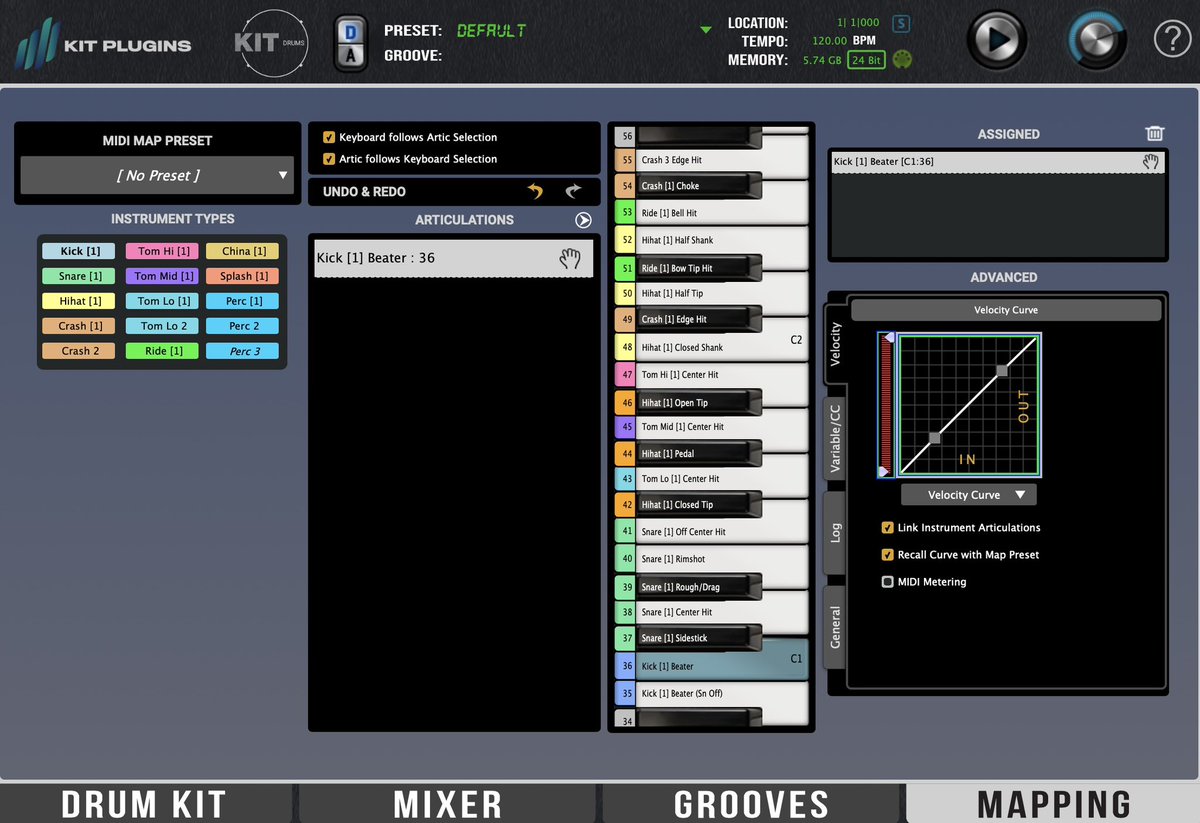The height and width of the screenshot is (823, 1200).
Task: Toggle Recall Curve with Map Preset checkbox
Action: (887, 554)
